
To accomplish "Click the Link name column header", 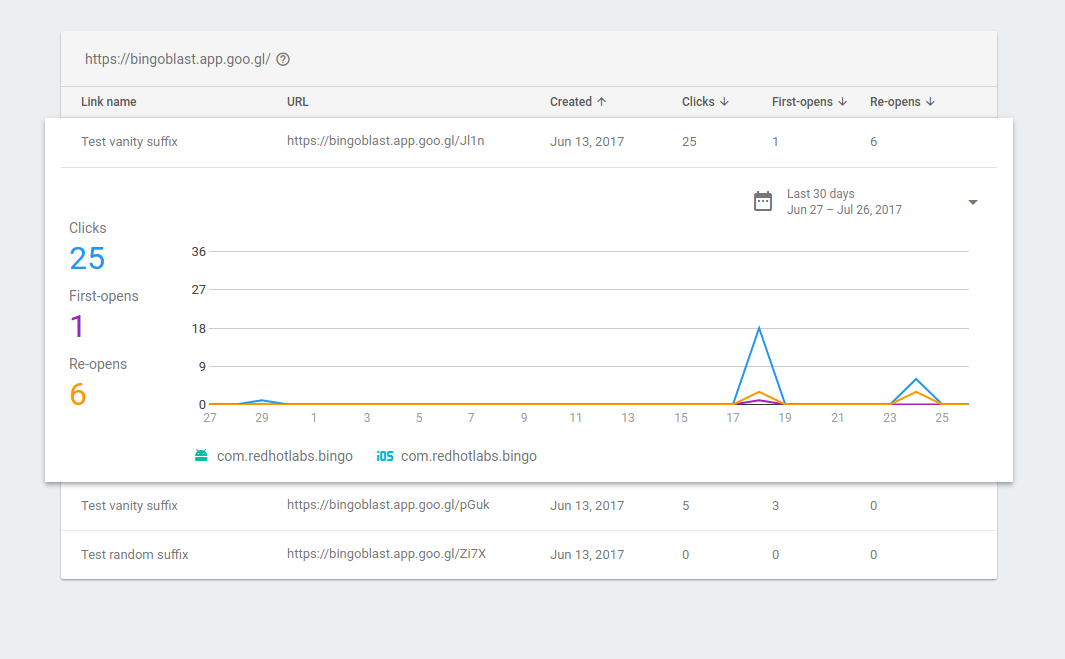I will pos(109,102).
